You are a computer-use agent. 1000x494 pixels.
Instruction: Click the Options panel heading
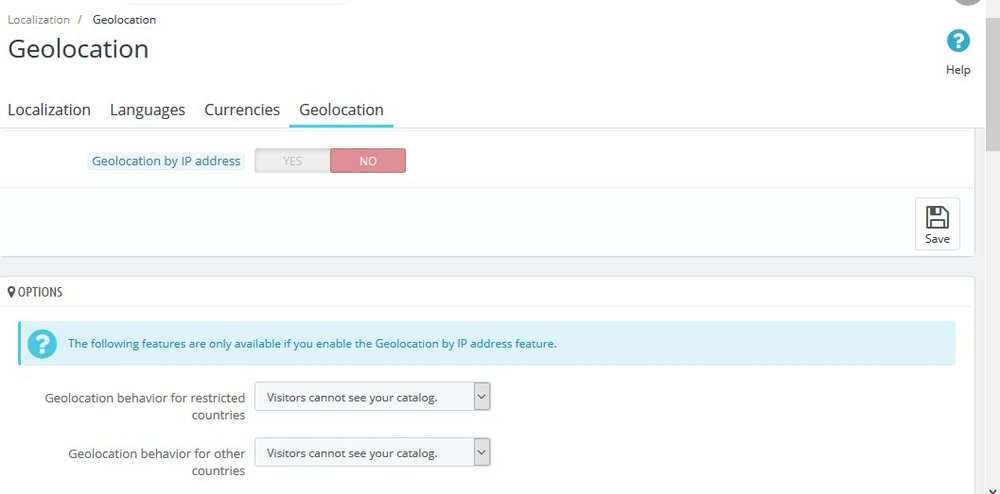point(40,292)
